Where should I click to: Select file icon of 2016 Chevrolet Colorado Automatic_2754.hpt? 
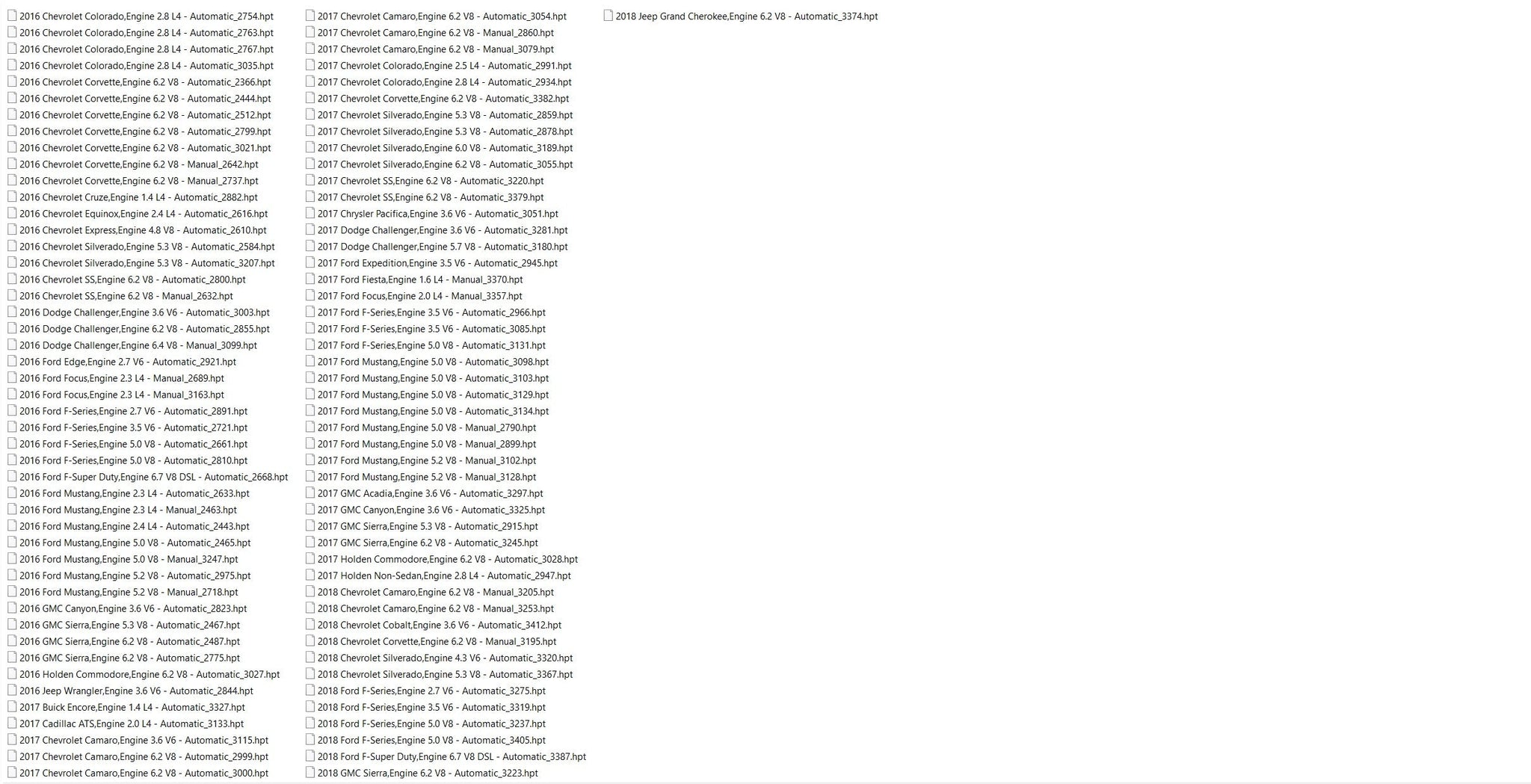point(12,16)
